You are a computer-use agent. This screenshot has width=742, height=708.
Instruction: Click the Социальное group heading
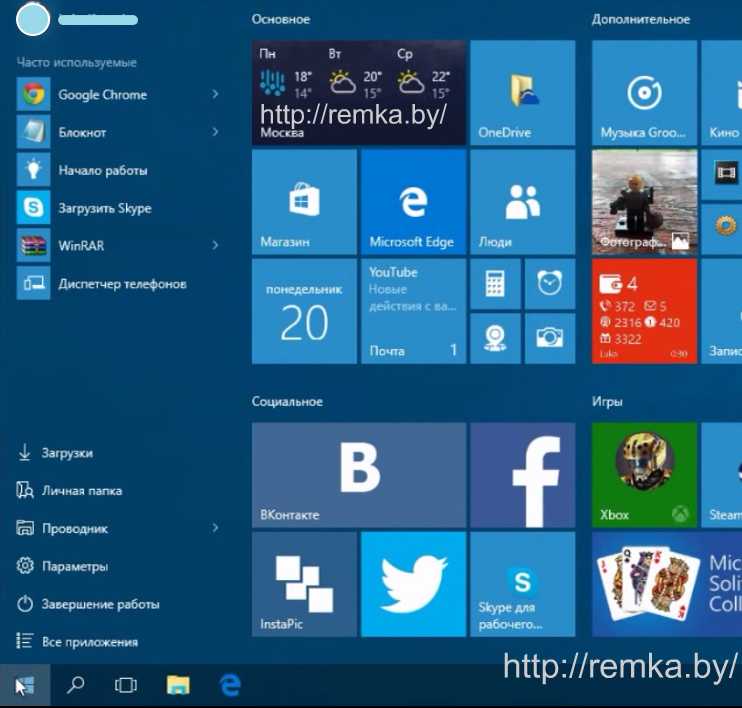pos(287,402)
